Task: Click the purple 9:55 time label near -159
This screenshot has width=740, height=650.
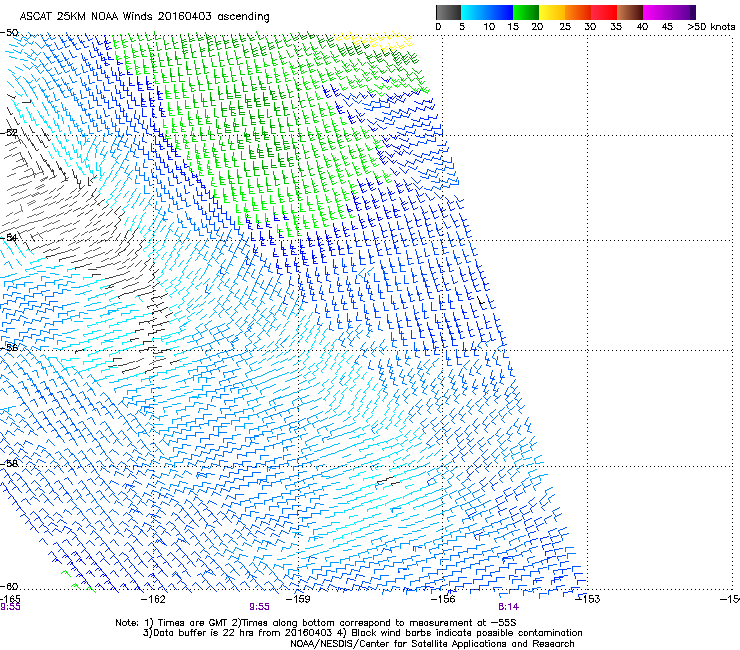Action: (x=259, y=607)
